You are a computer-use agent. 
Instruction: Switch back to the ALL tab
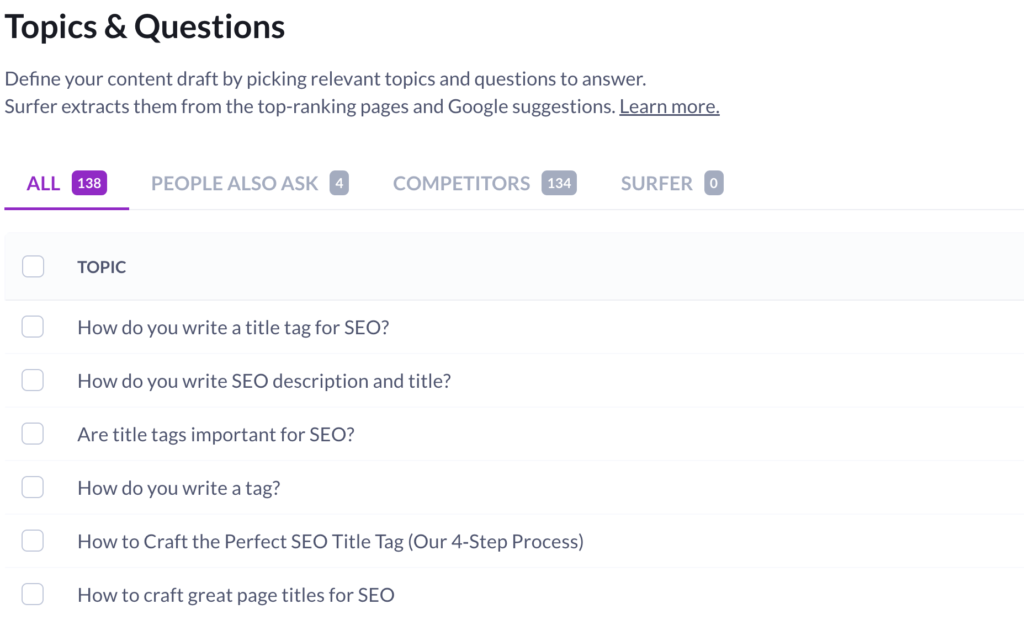pos(44,183)
